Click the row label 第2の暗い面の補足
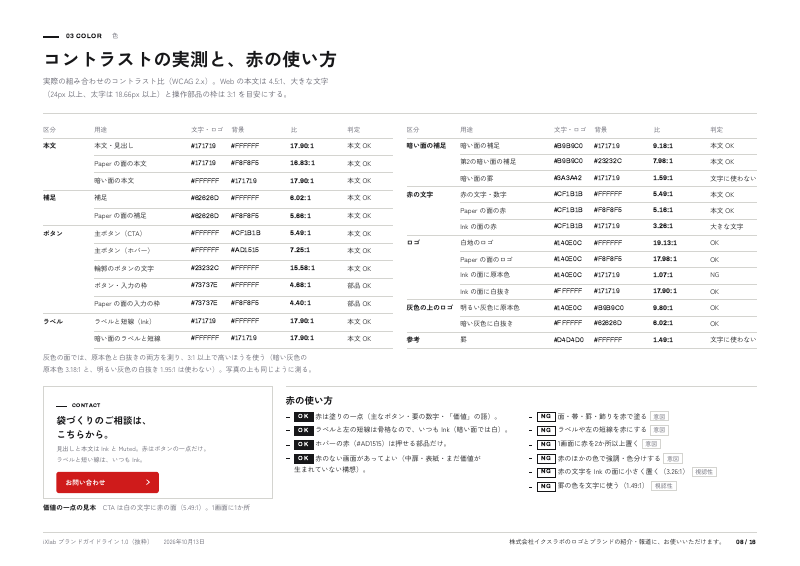 488,161
